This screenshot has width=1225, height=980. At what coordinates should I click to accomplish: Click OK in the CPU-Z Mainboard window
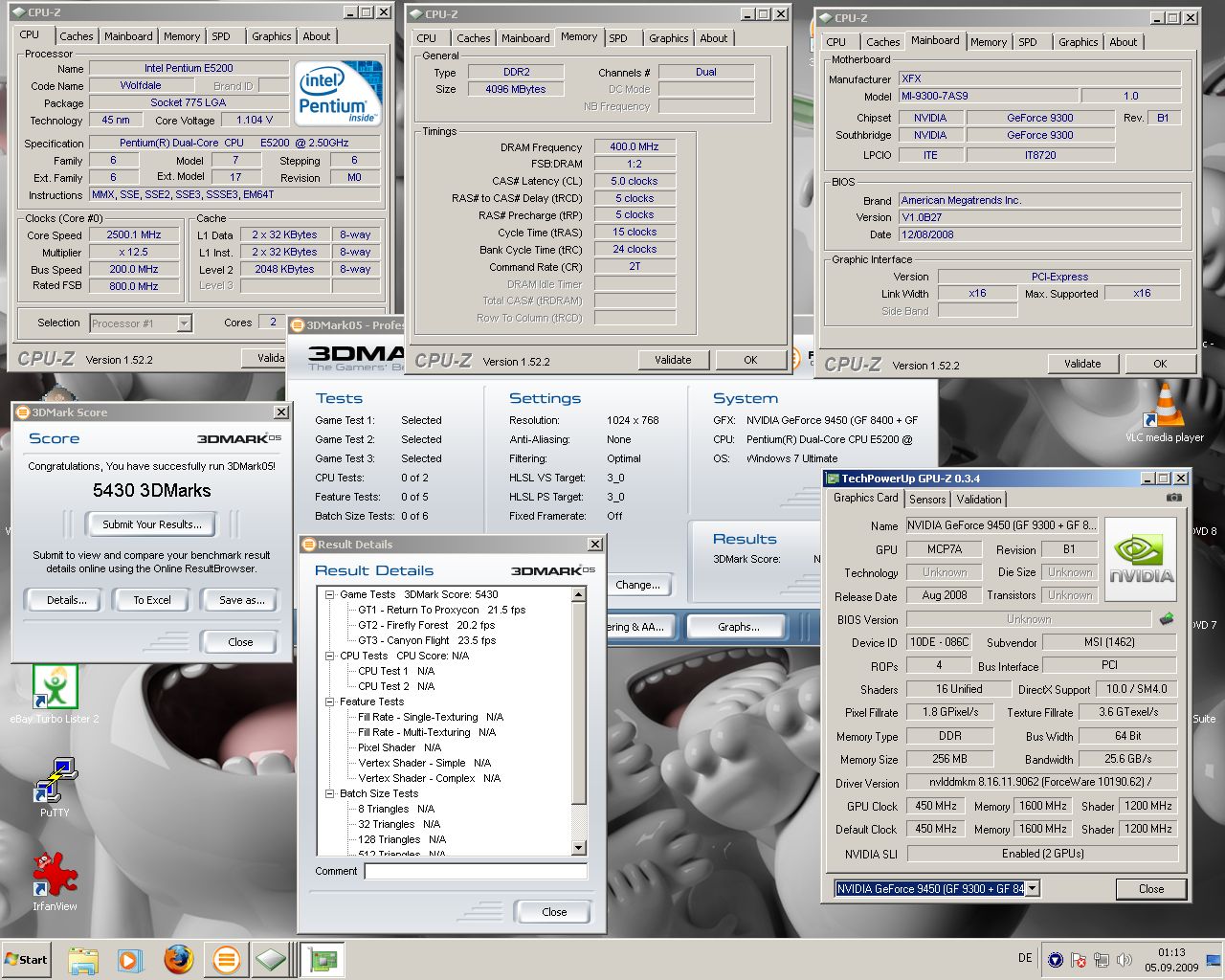[1160, 364]
